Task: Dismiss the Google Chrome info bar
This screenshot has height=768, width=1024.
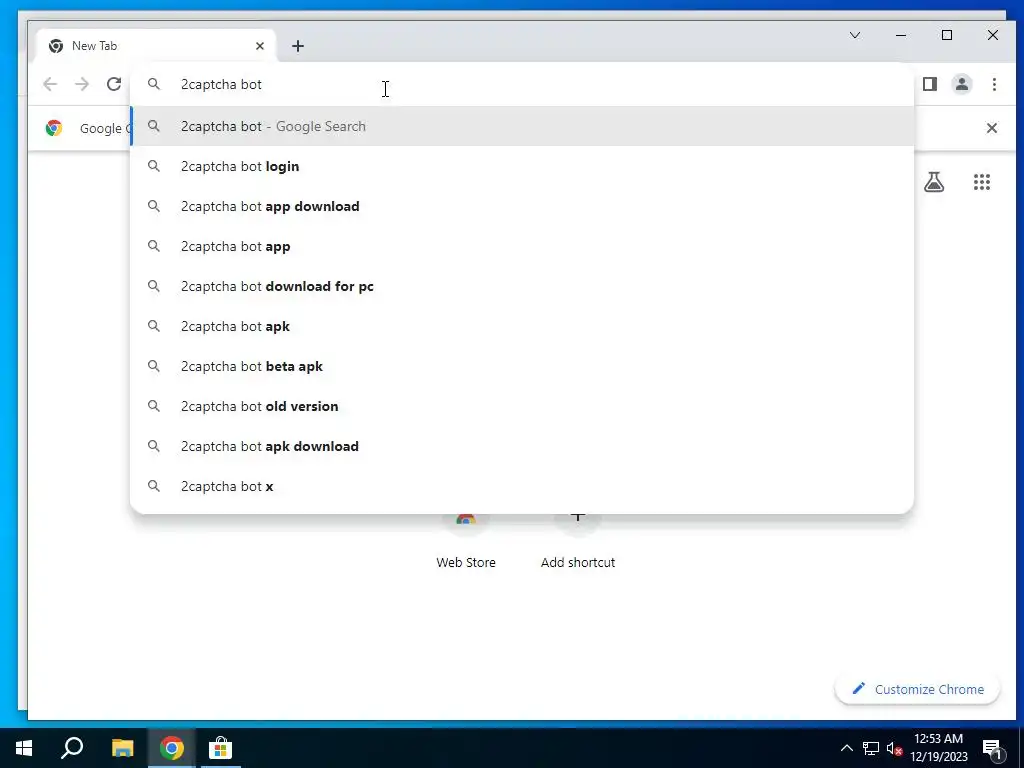Action: click(991, 128)
